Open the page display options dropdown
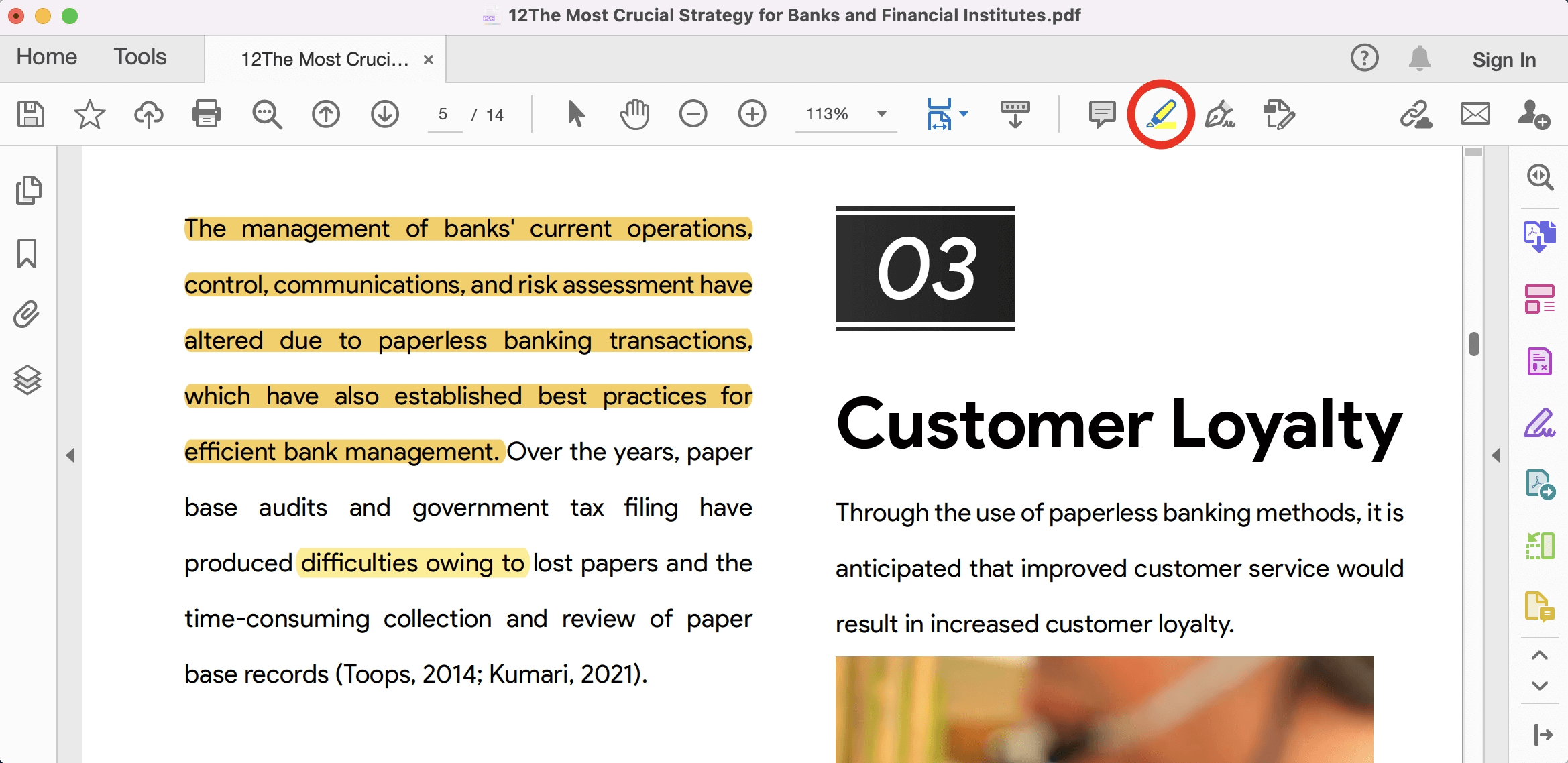Image resolution: width=1568 pixels, height=763 pixels. tap(964, 114)
